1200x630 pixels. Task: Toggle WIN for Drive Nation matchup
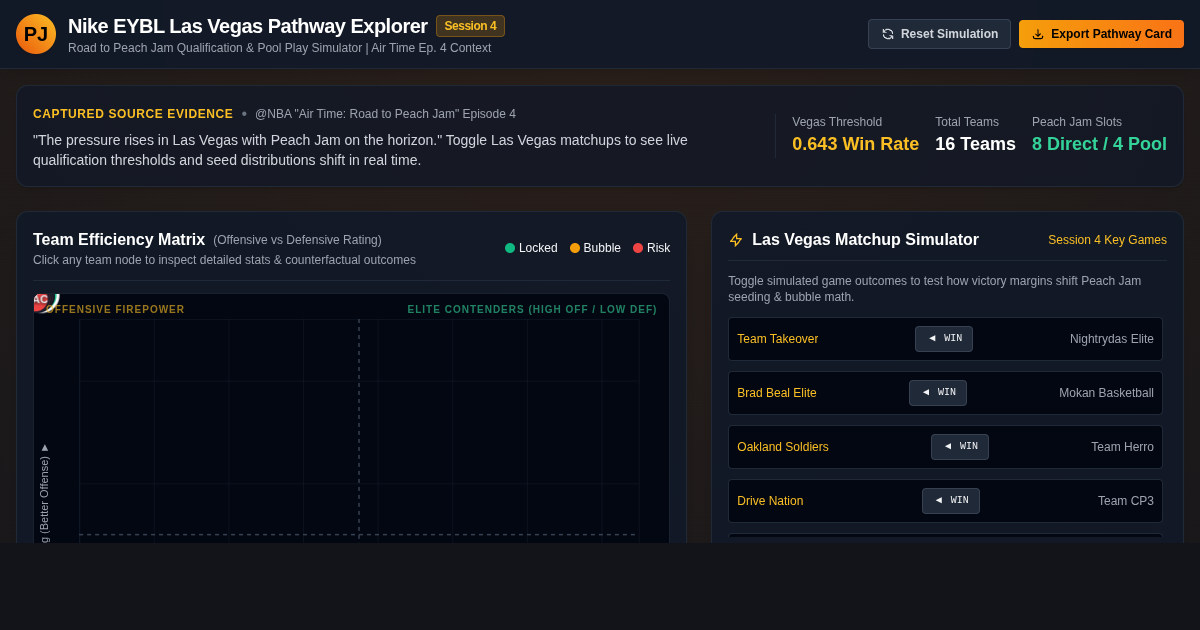[951, 501]
